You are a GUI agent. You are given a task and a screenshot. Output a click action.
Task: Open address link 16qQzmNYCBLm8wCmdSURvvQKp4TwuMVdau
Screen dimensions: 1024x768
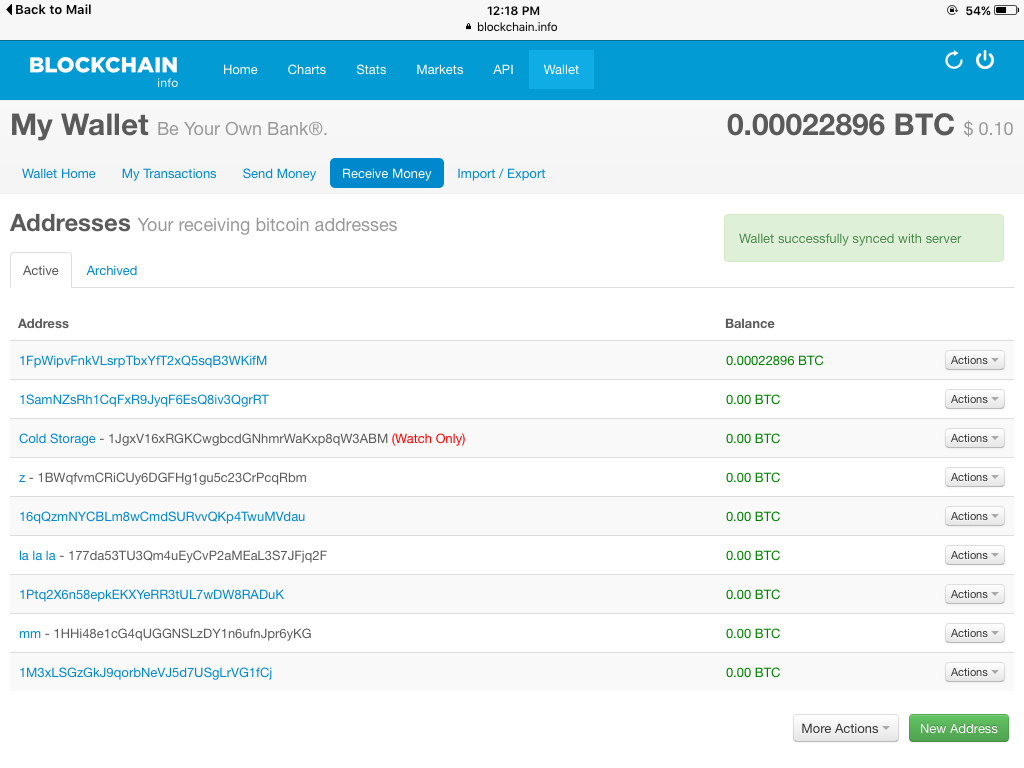point(162,517)
